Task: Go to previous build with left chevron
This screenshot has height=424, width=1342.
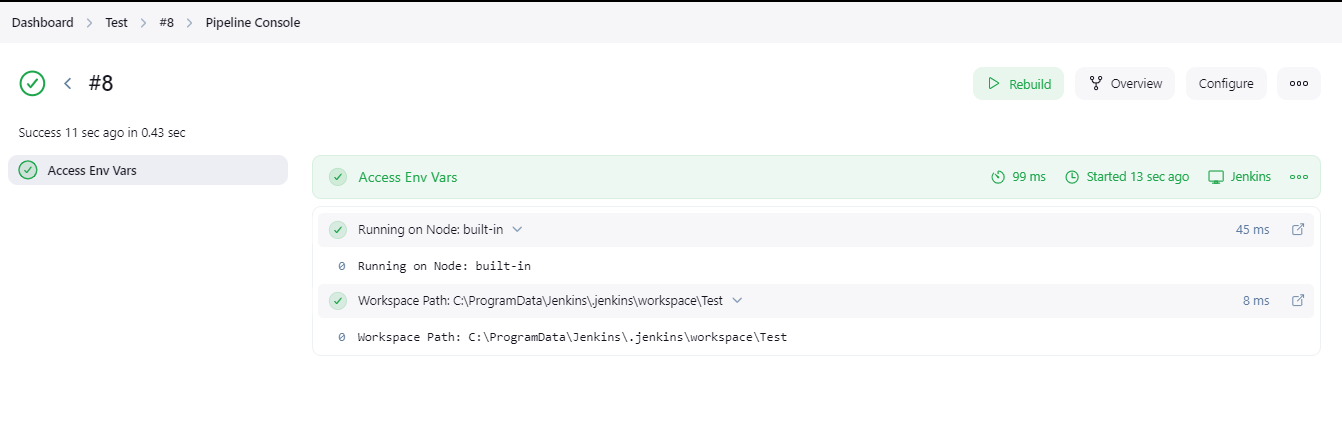Action: [x=68, y=83]
